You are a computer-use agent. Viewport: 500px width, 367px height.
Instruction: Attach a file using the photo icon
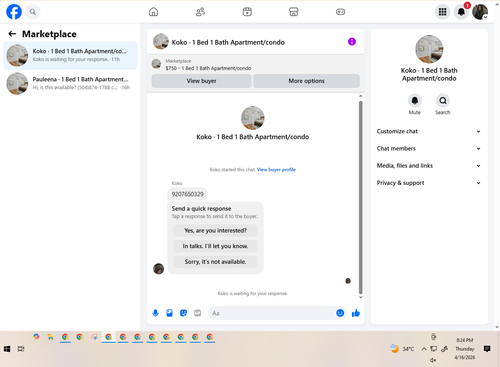pos(169,313)
